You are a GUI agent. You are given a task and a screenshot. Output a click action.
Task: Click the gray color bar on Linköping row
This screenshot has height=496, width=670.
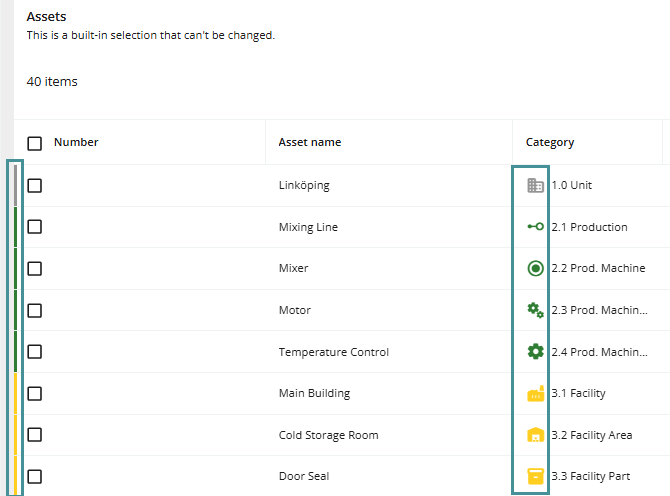(x=15, y=185)
